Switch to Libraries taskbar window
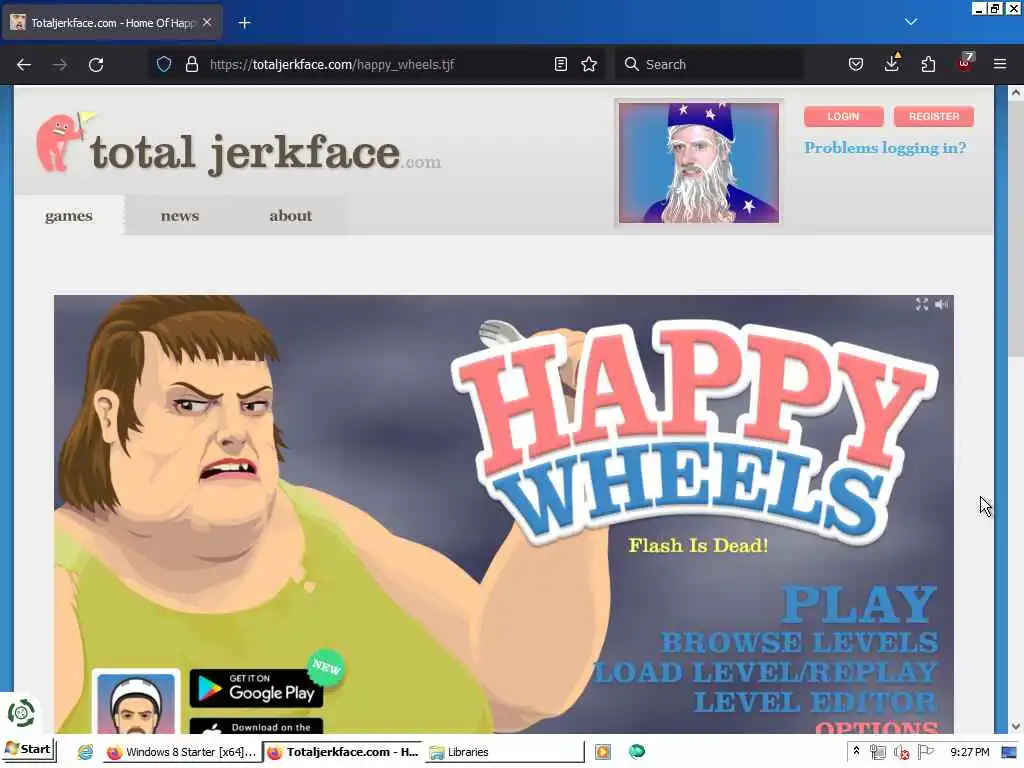Image resolution: width=1024 pixels, height=768 pixels. tap(505, 752)
